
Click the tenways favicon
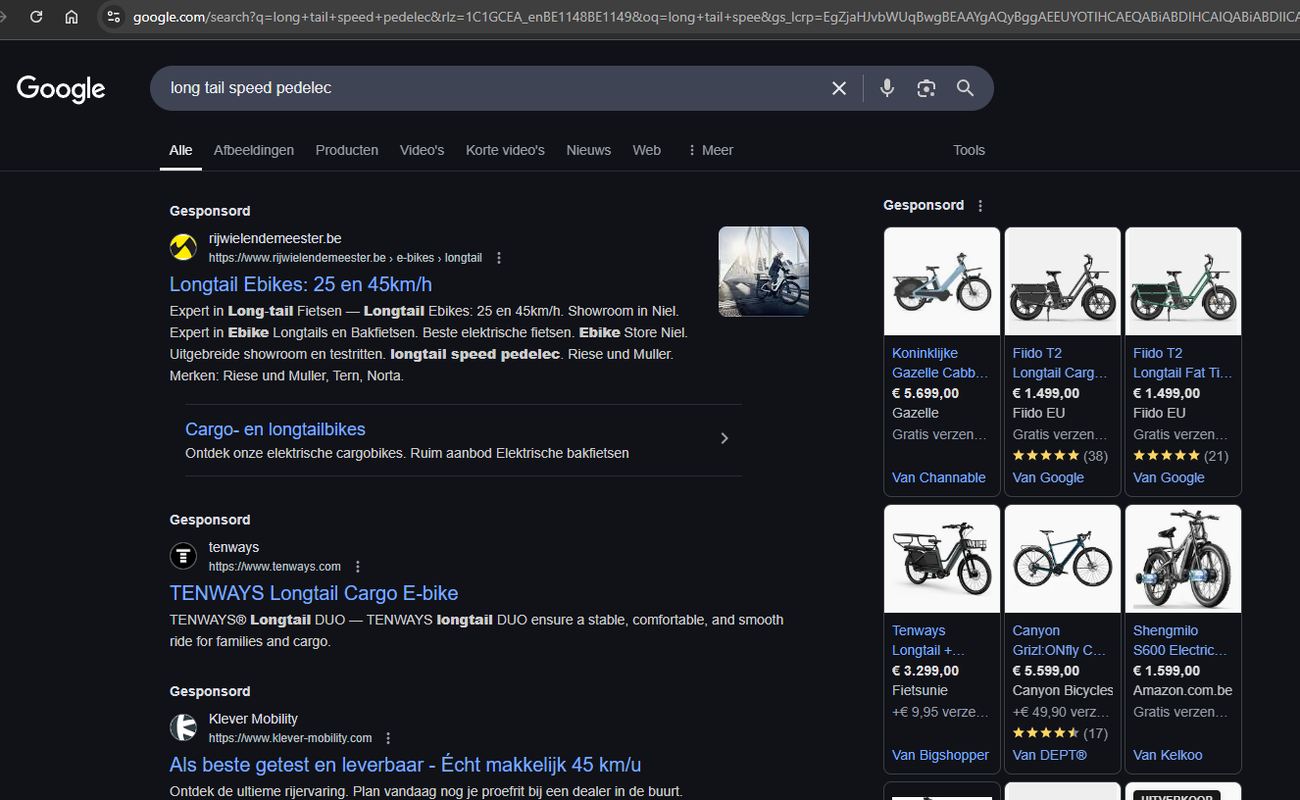(x=183, y=556)
